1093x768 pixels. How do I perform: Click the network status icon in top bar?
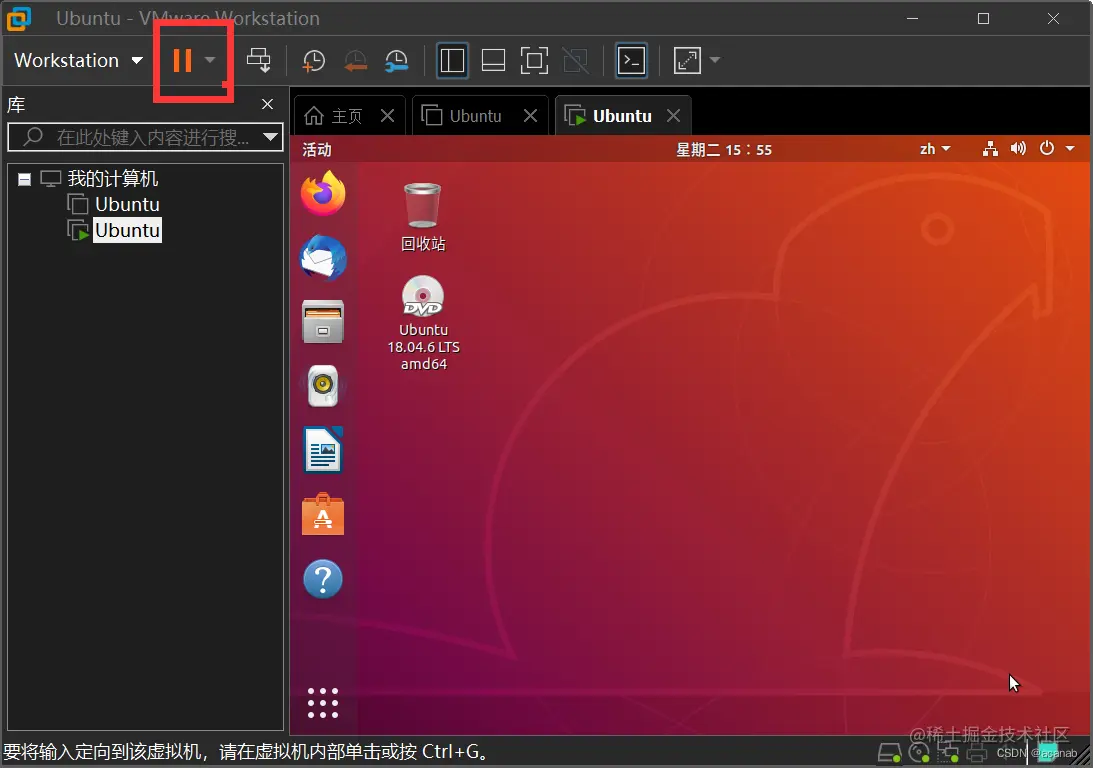(x=990, y=148)
